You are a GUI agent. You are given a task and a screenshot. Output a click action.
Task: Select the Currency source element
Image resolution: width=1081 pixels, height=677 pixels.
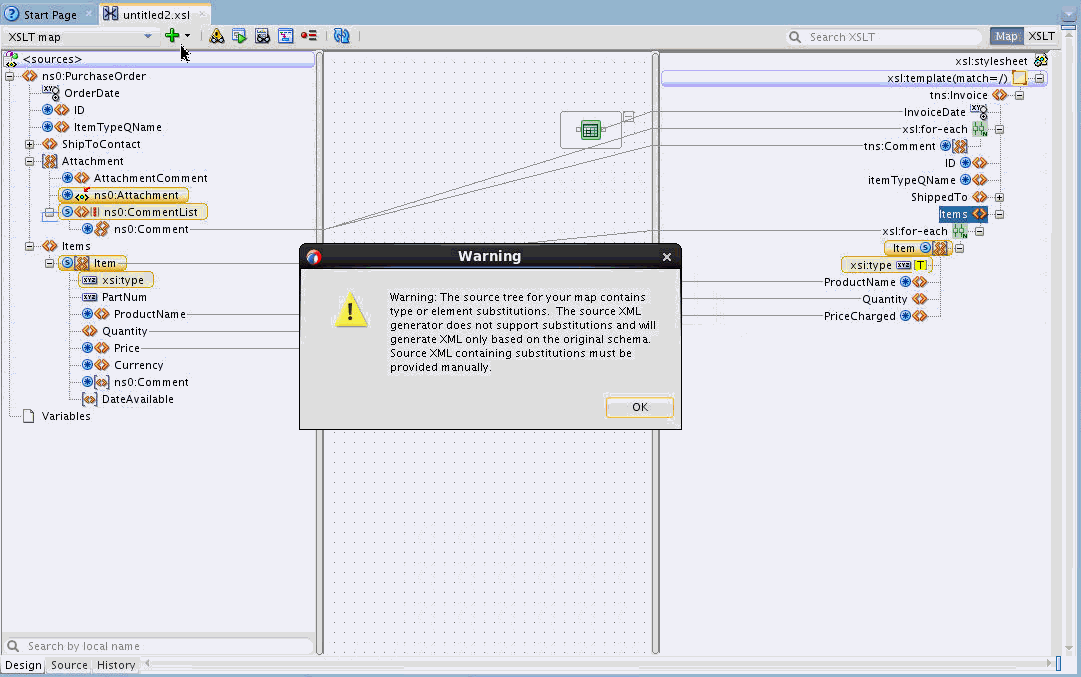[139, 365]
